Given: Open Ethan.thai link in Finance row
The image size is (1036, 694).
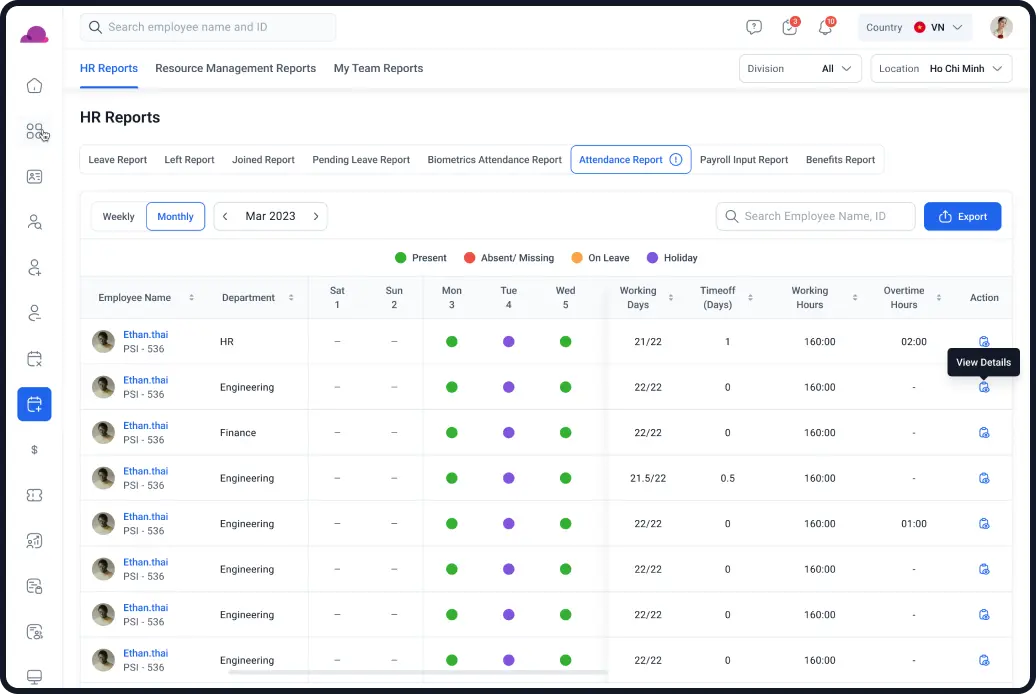Looking at the screenshot, I should point(145,426).
